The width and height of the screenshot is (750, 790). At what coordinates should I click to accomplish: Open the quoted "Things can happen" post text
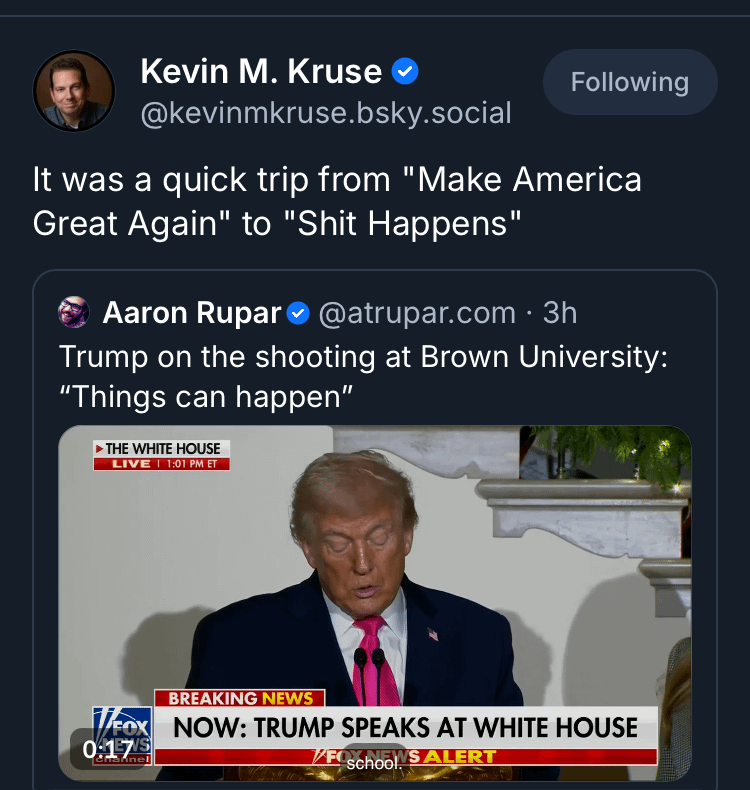pyautogui.click(x=362, y=376)
